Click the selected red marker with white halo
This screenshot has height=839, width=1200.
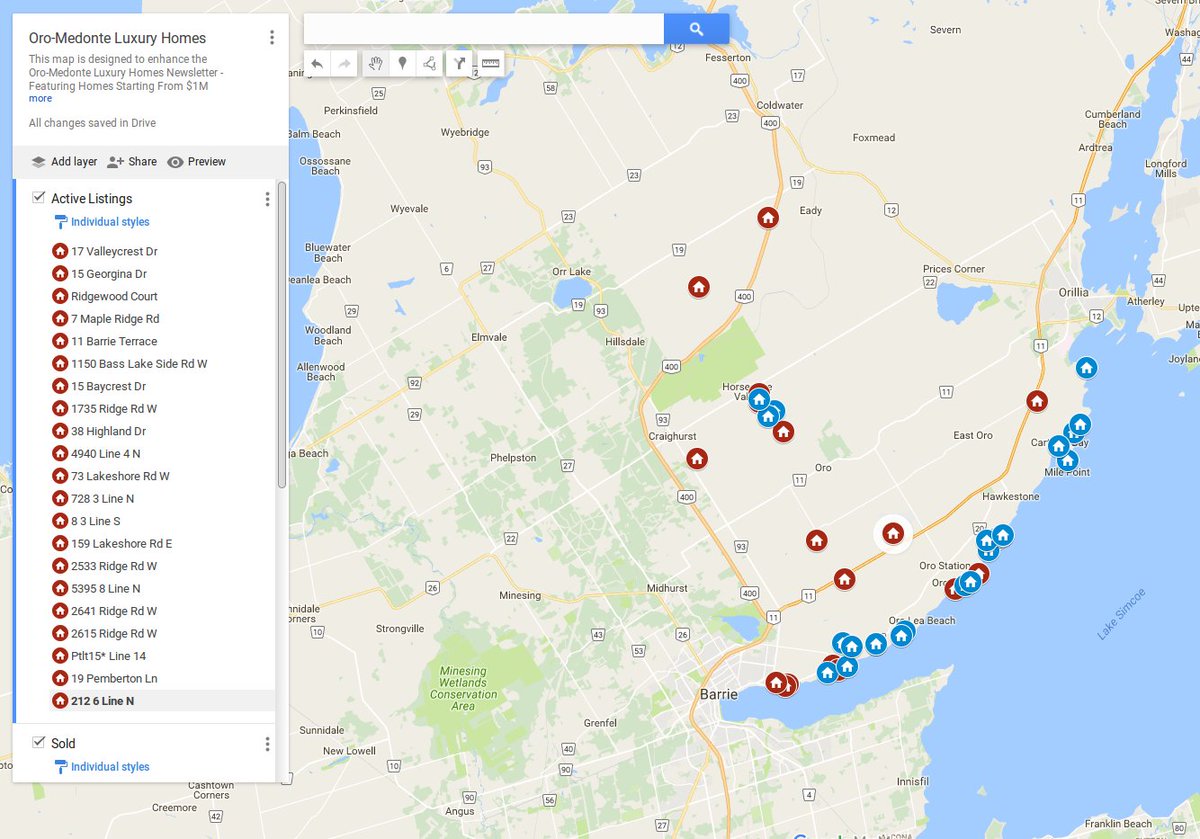coord(893,534)
